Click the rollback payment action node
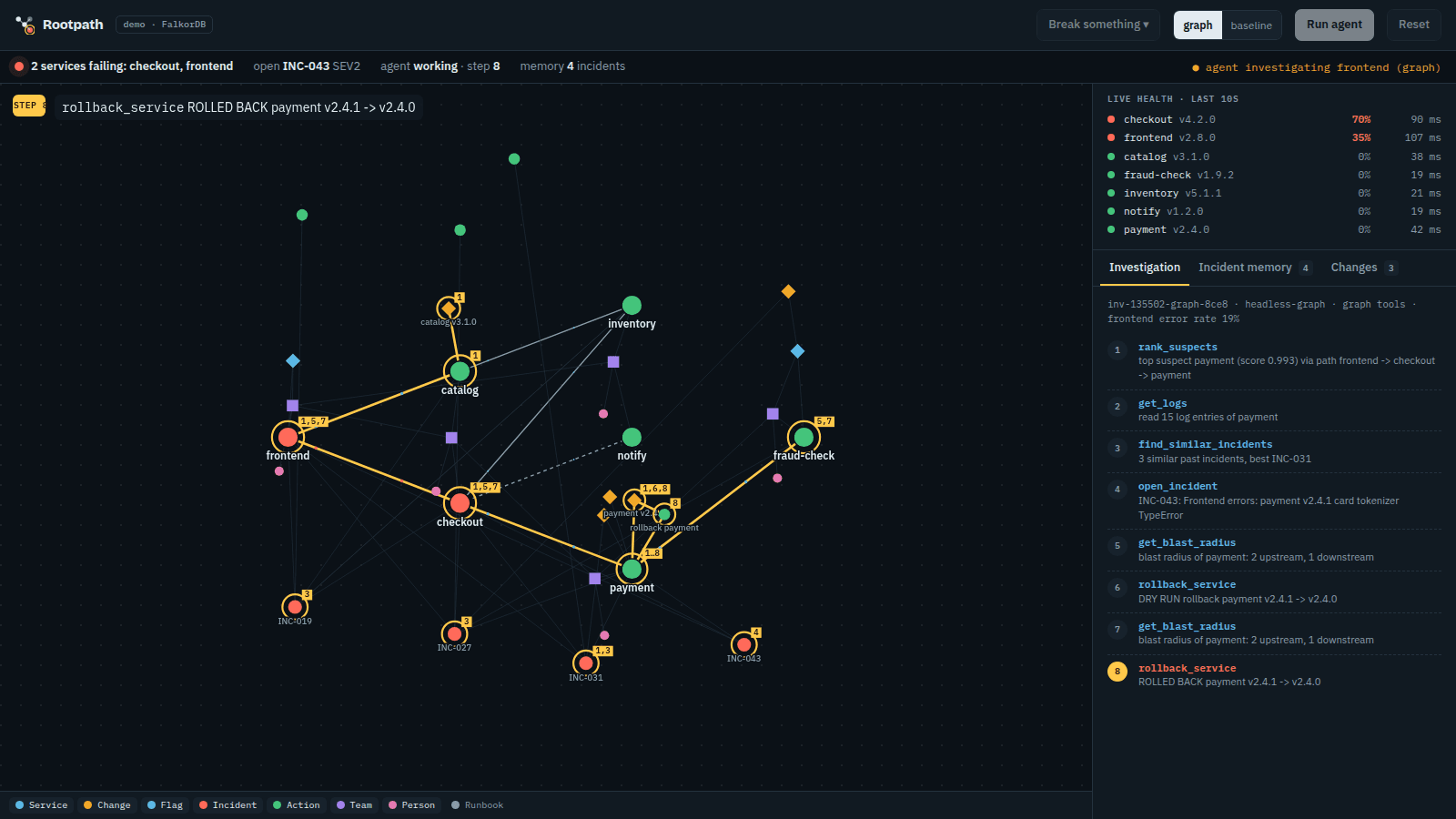1456x819 pixels. (664, 514)
